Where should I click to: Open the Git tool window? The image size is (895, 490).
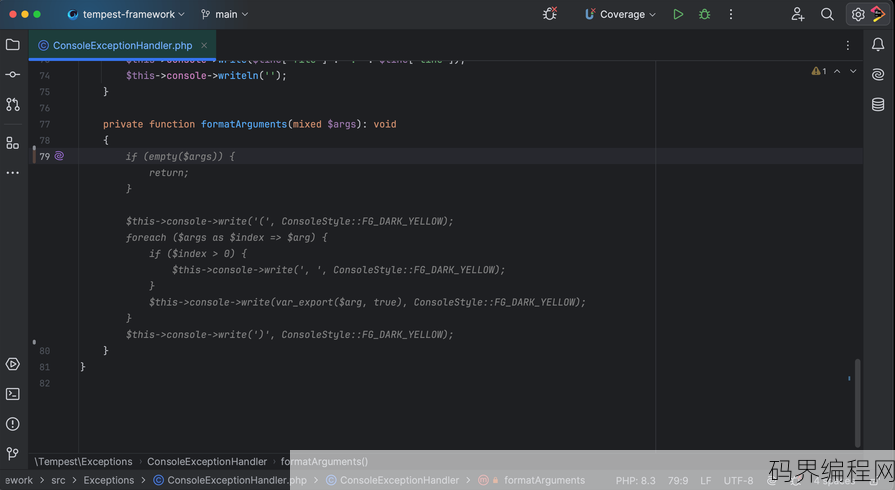[13, 453]
